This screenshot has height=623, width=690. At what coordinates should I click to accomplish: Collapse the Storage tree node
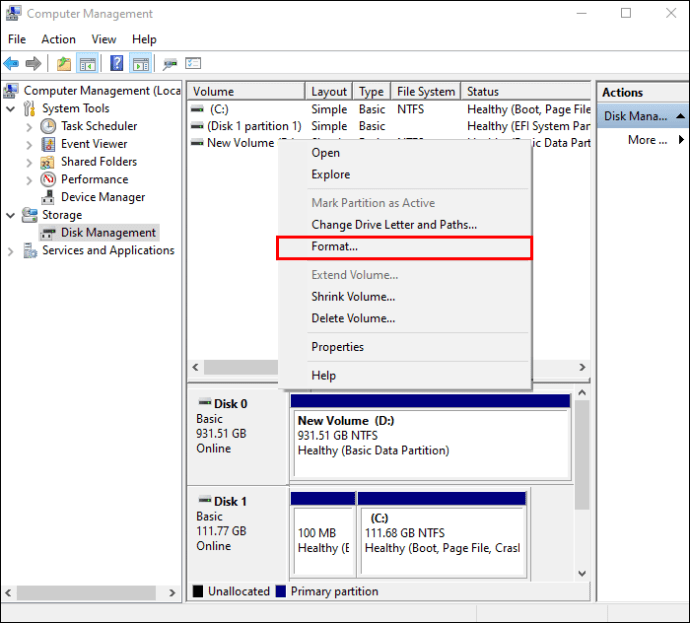point(11,215)
